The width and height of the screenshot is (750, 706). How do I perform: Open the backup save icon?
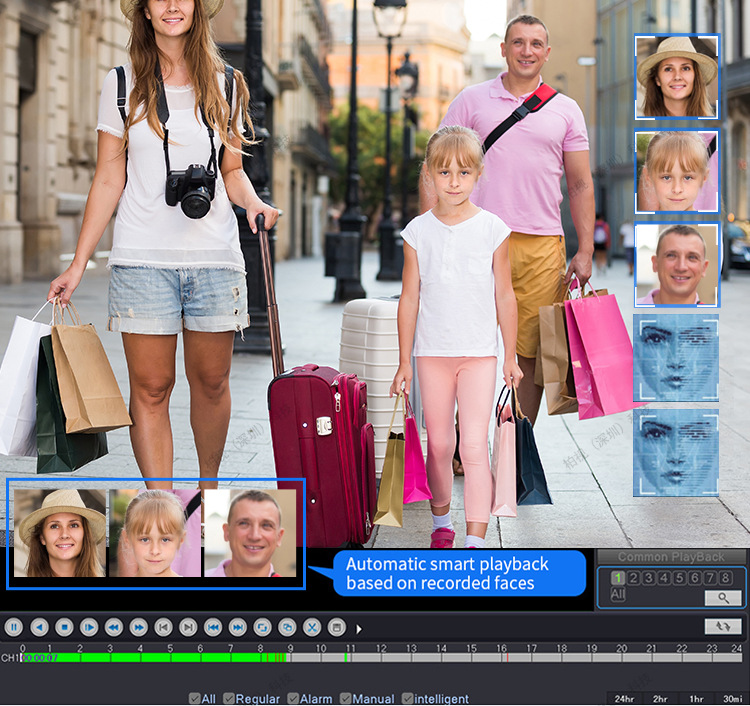[x=337, y=627]
